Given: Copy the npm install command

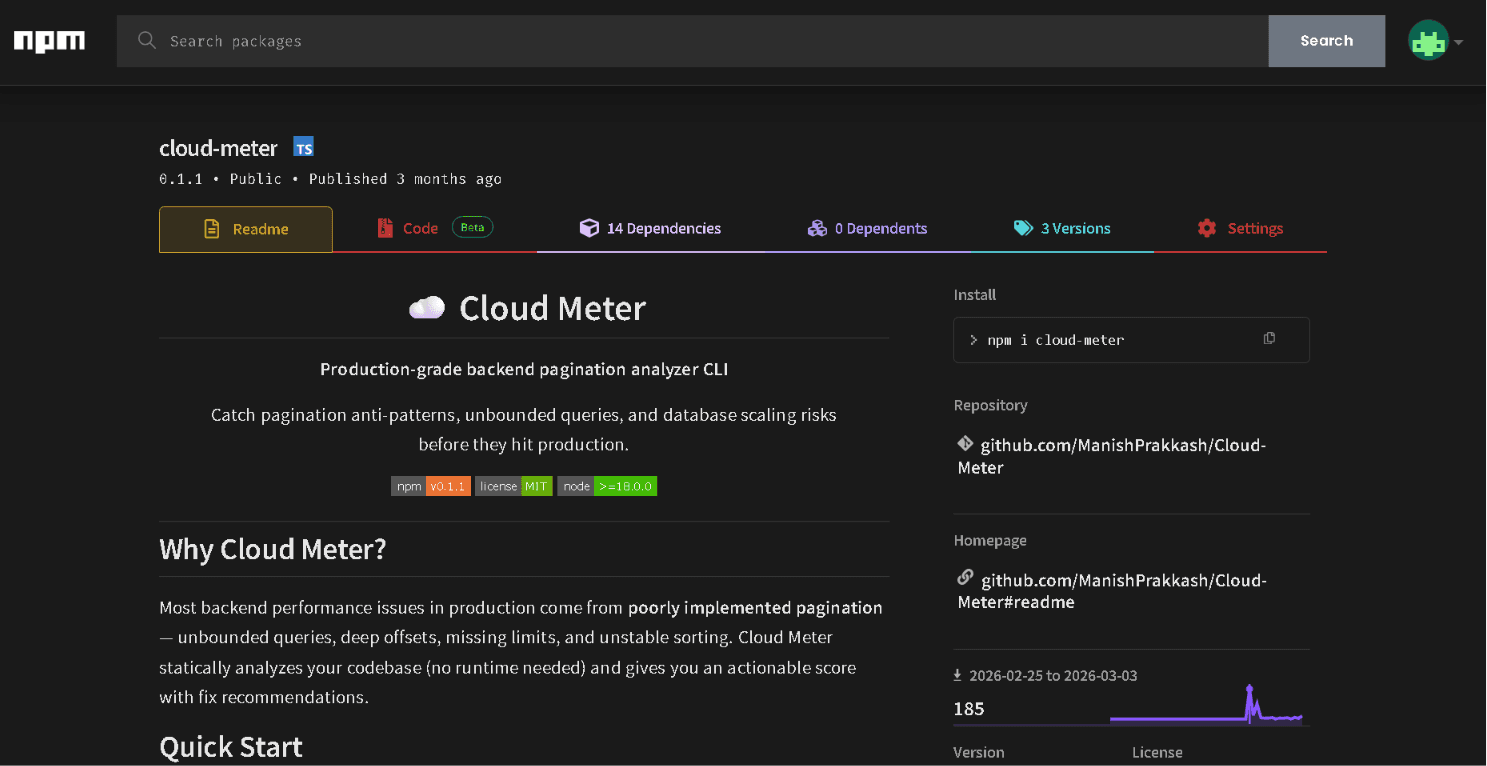Looking at the screenshot, I should (x=1269, y=339).
